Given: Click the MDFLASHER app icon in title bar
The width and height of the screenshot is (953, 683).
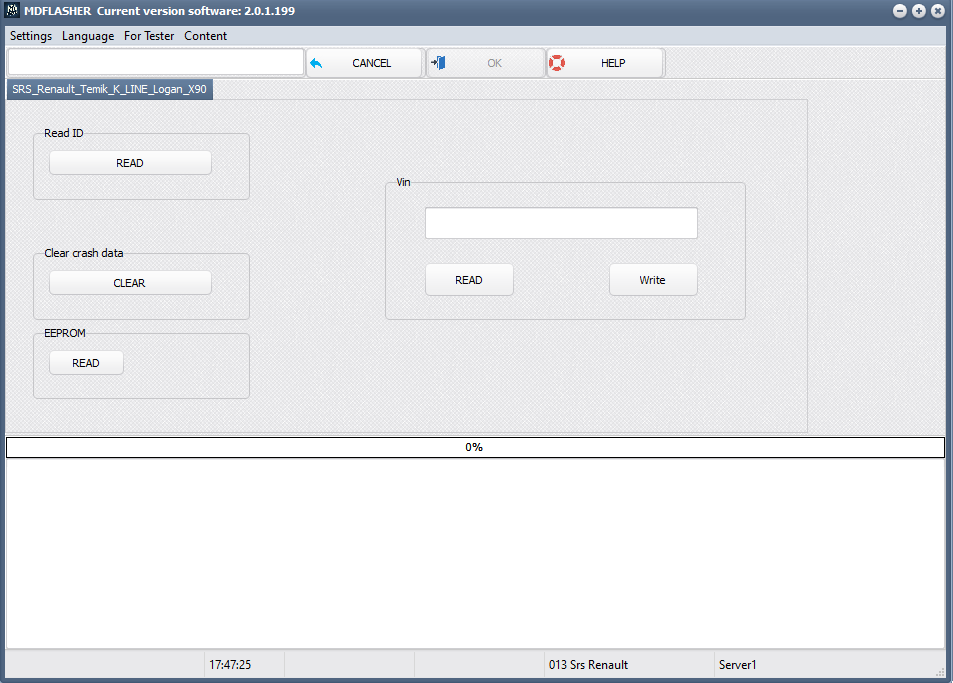Looking at the screenshot, I should [x=12, y=10].
